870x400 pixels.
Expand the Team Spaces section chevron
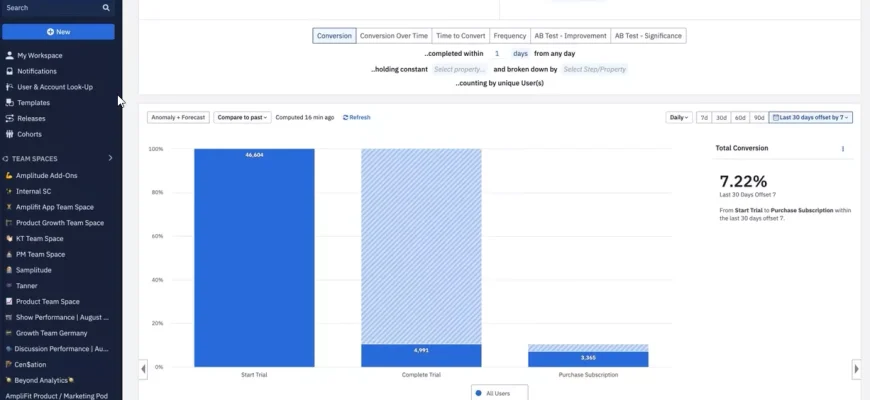pos(110,158)
